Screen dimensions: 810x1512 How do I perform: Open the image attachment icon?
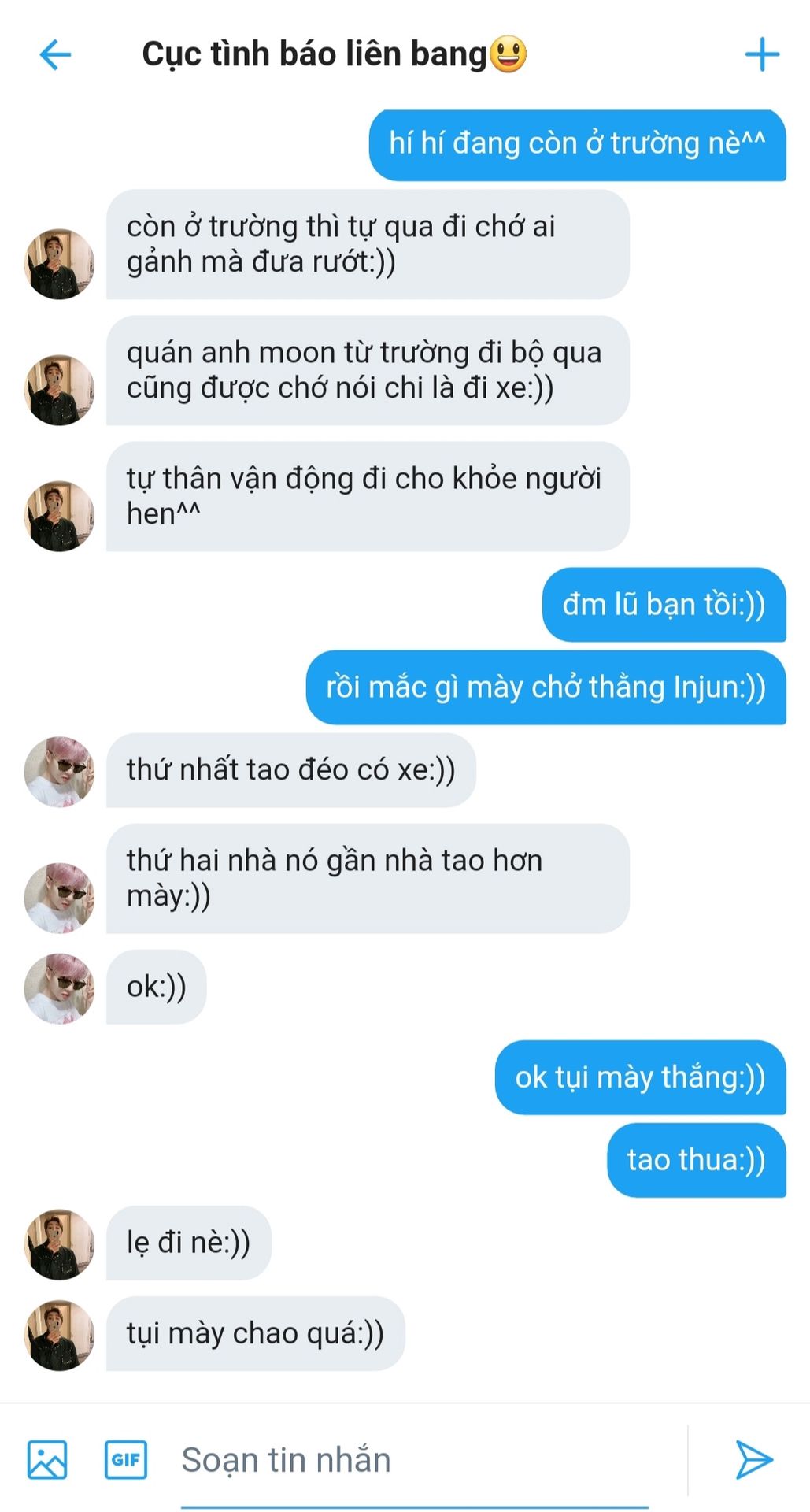[x=47, y=1459]
